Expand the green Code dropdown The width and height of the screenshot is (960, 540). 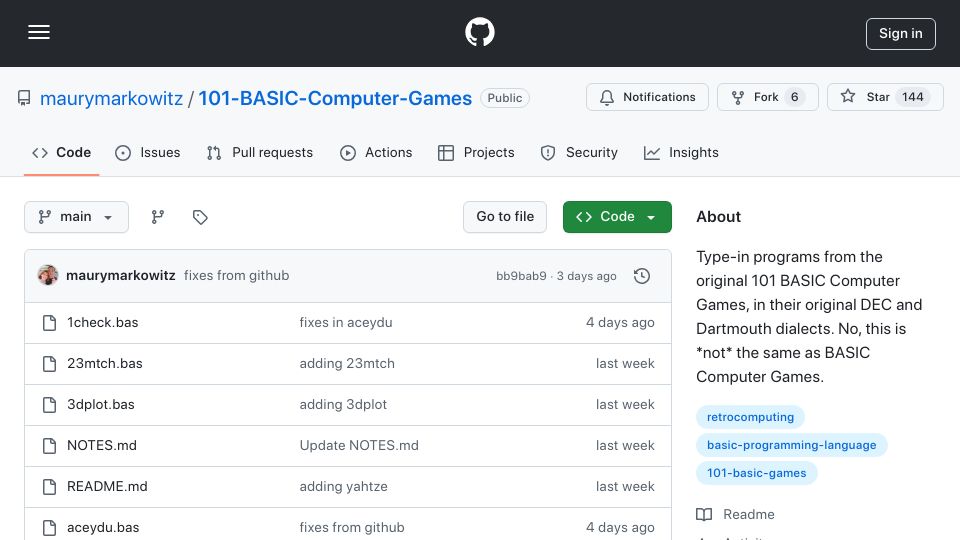[x=617, y=217]
